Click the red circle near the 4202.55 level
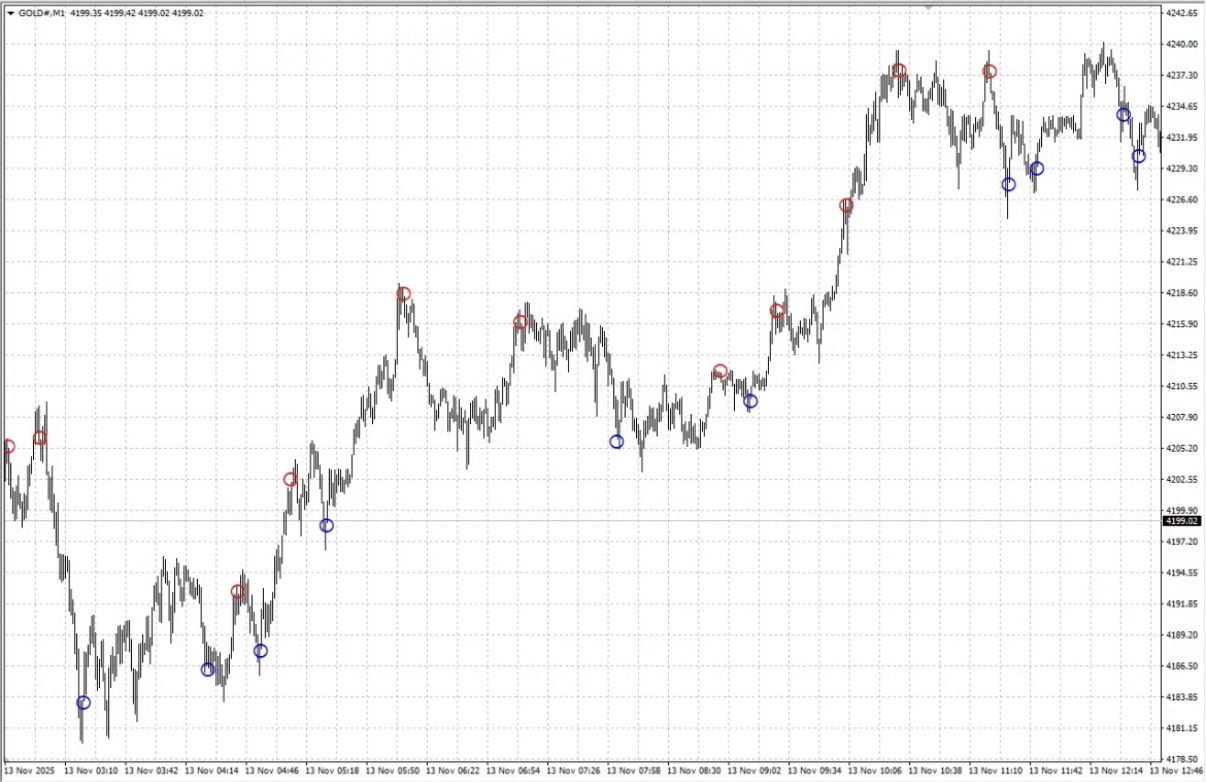Image resolution: width=1206 pixels, height=782 pixels. coord(290,480)
